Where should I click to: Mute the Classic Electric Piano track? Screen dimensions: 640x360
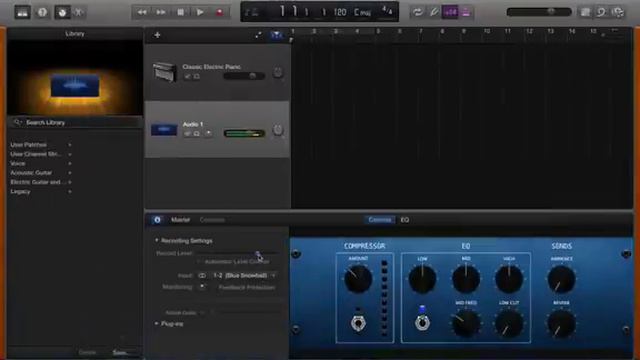[x=187, y=76]
